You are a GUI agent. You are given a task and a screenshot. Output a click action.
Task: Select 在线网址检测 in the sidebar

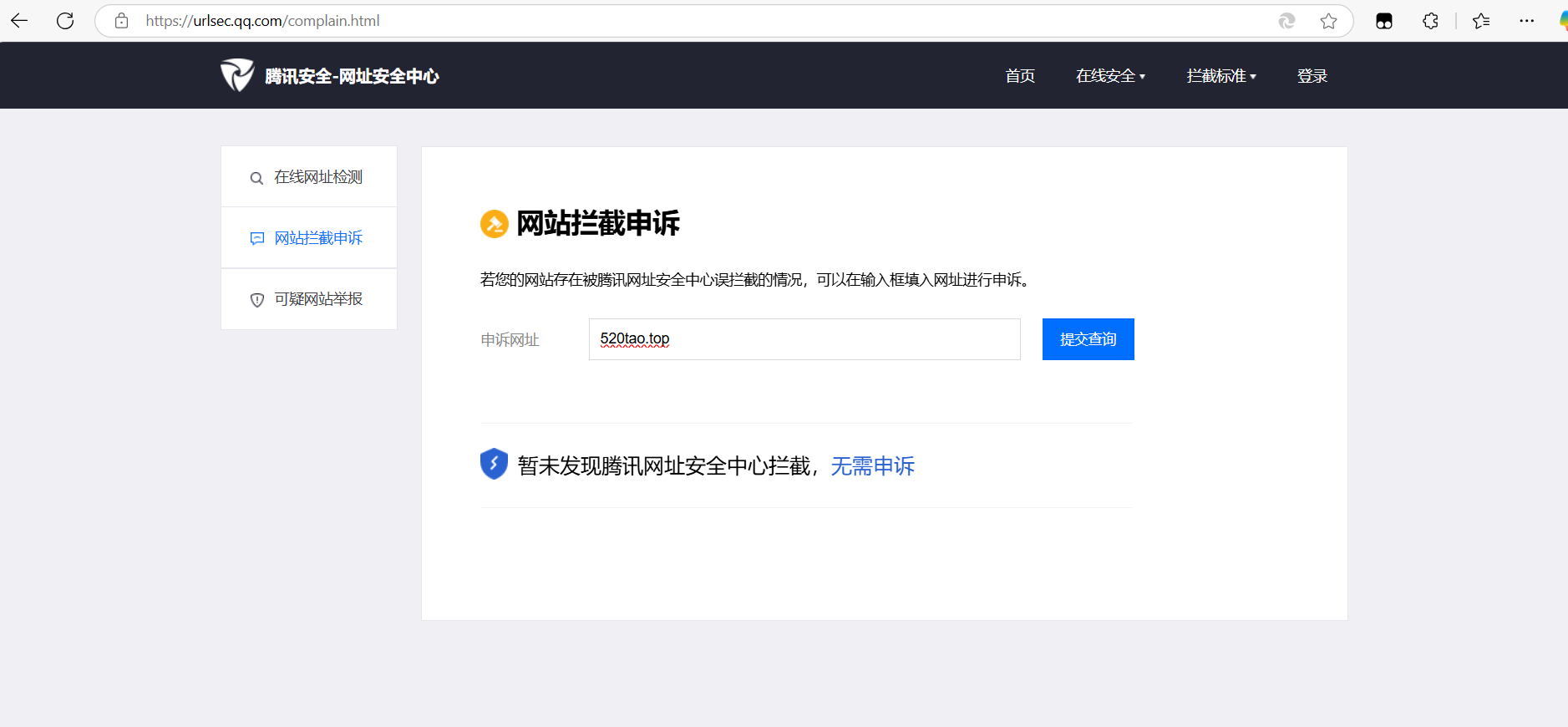(309, 177)
